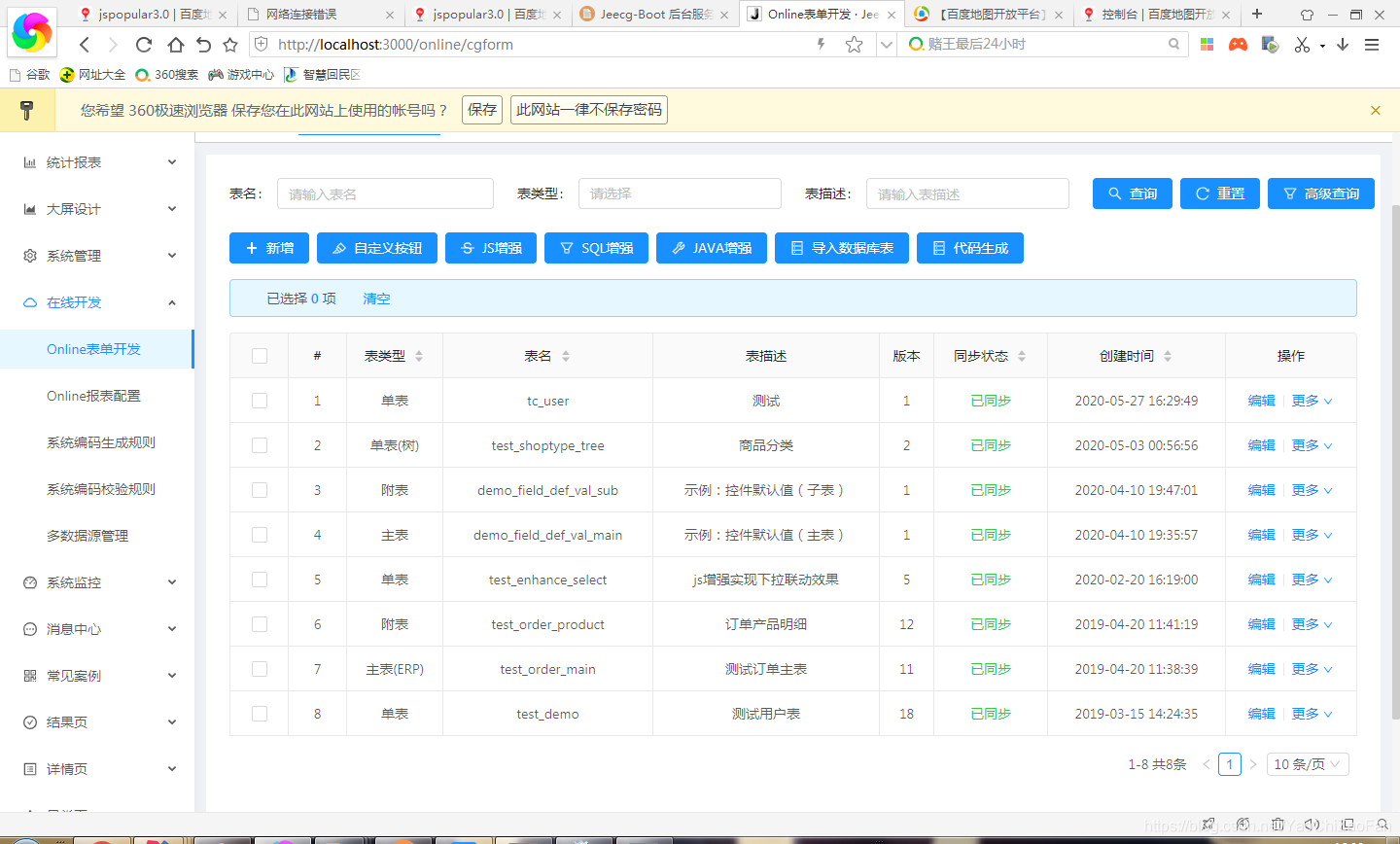Open the 表类型 请选择 dropdown
The width and height of the screenshot is (1400, 844).
(680, 193)
